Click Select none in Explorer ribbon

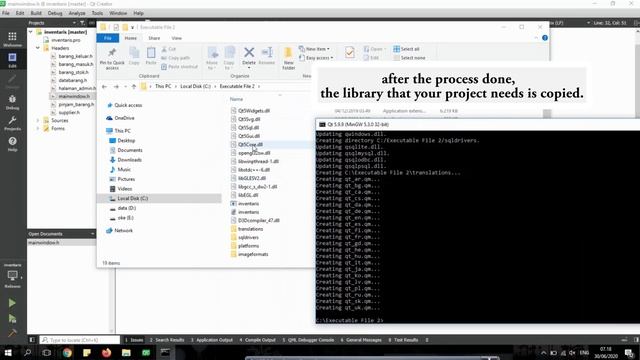pyautogui.click(x=409, y=58)
